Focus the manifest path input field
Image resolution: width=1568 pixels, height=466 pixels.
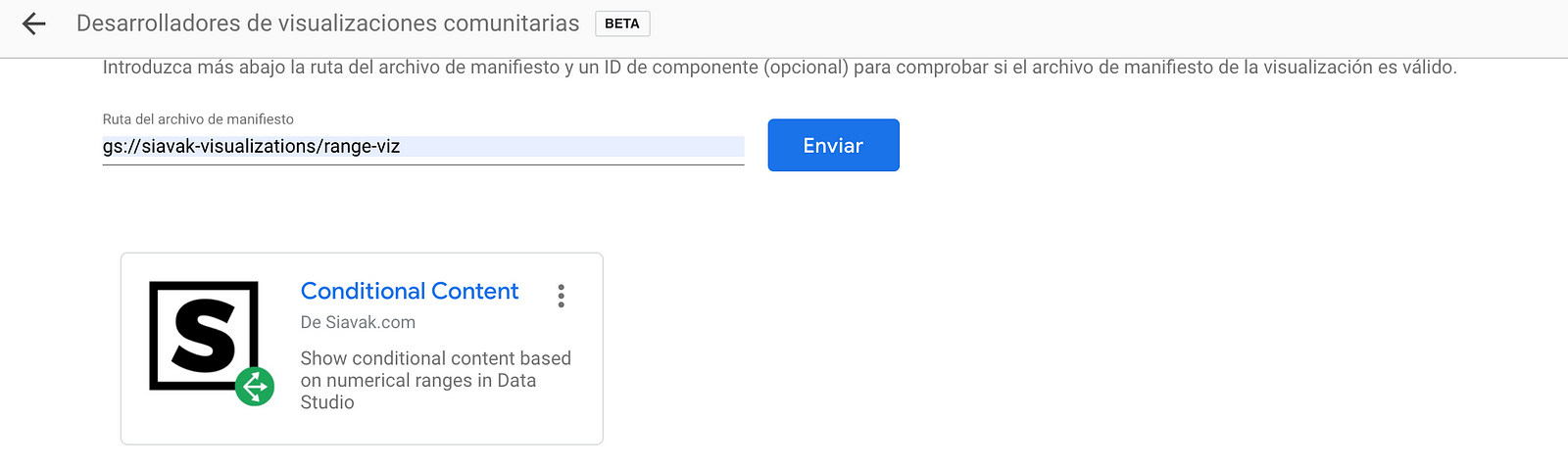point(423,147)
